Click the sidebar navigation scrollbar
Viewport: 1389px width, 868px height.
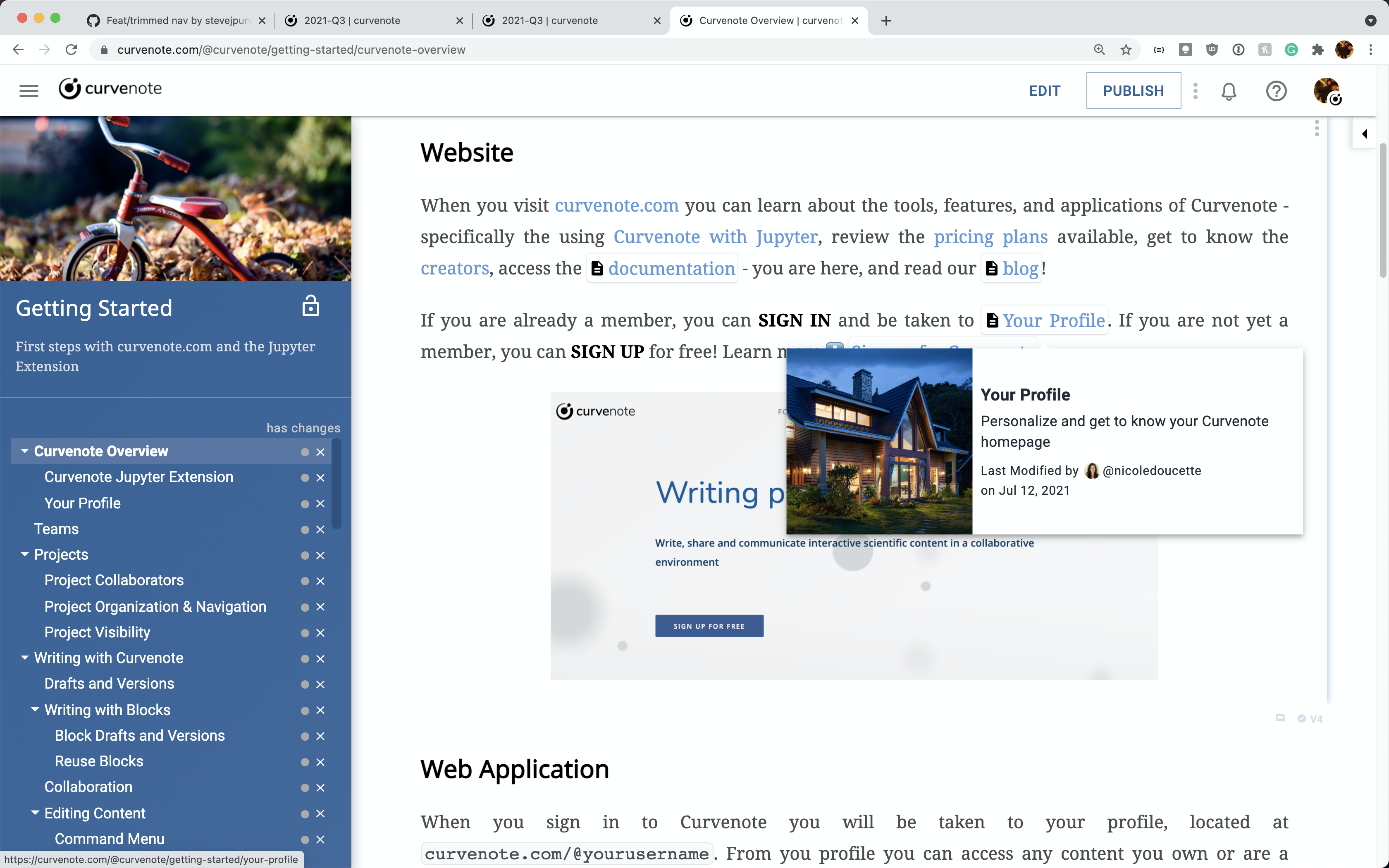click(337, 484)
